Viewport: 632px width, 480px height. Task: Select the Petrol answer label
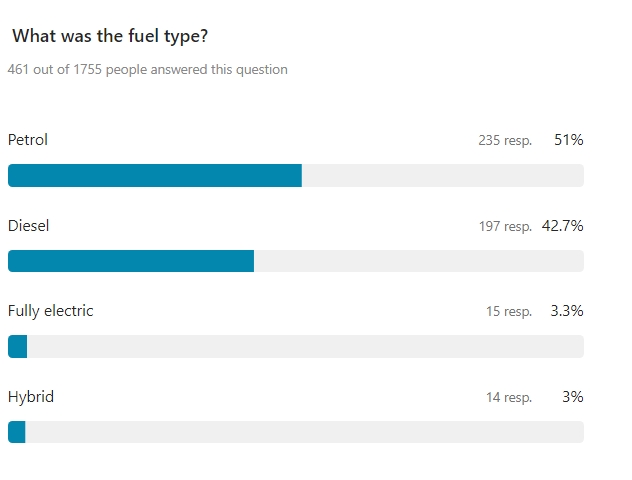(28, 140)
